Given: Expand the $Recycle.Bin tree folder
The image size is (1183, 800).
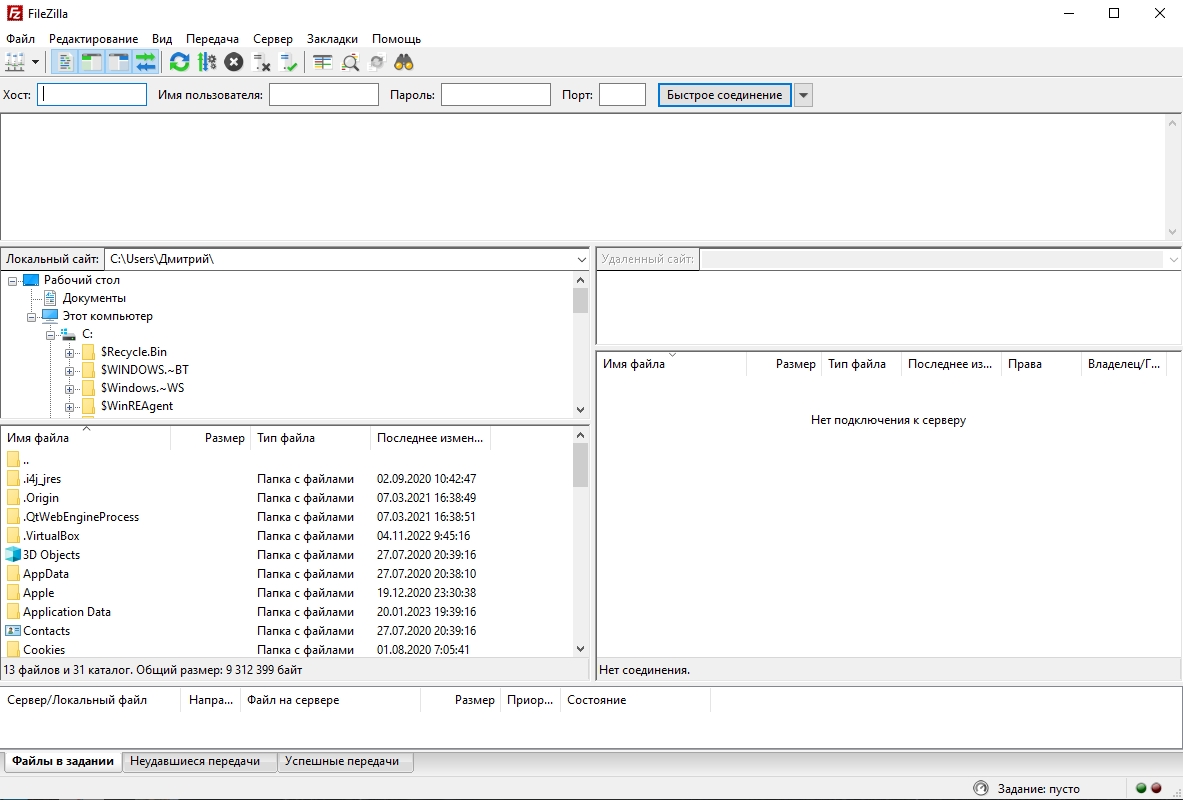Looking at the screenshot, I should (69, 352).
